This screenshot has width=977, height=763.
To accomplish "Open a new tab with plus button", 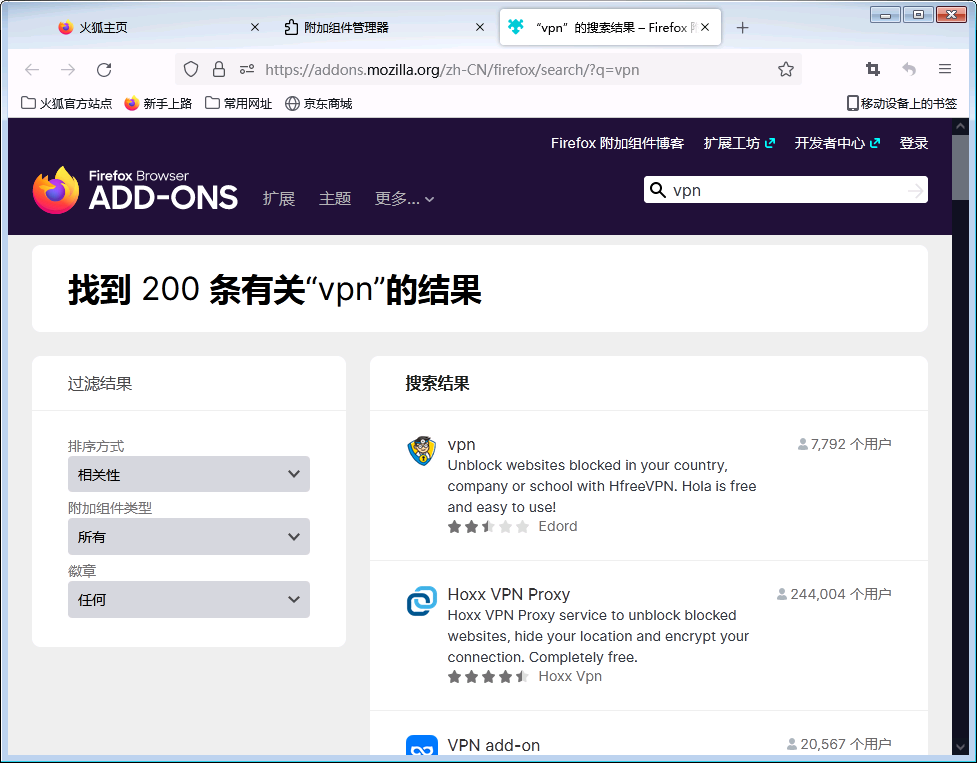I will pyautogui.click(x=742, y=27).
